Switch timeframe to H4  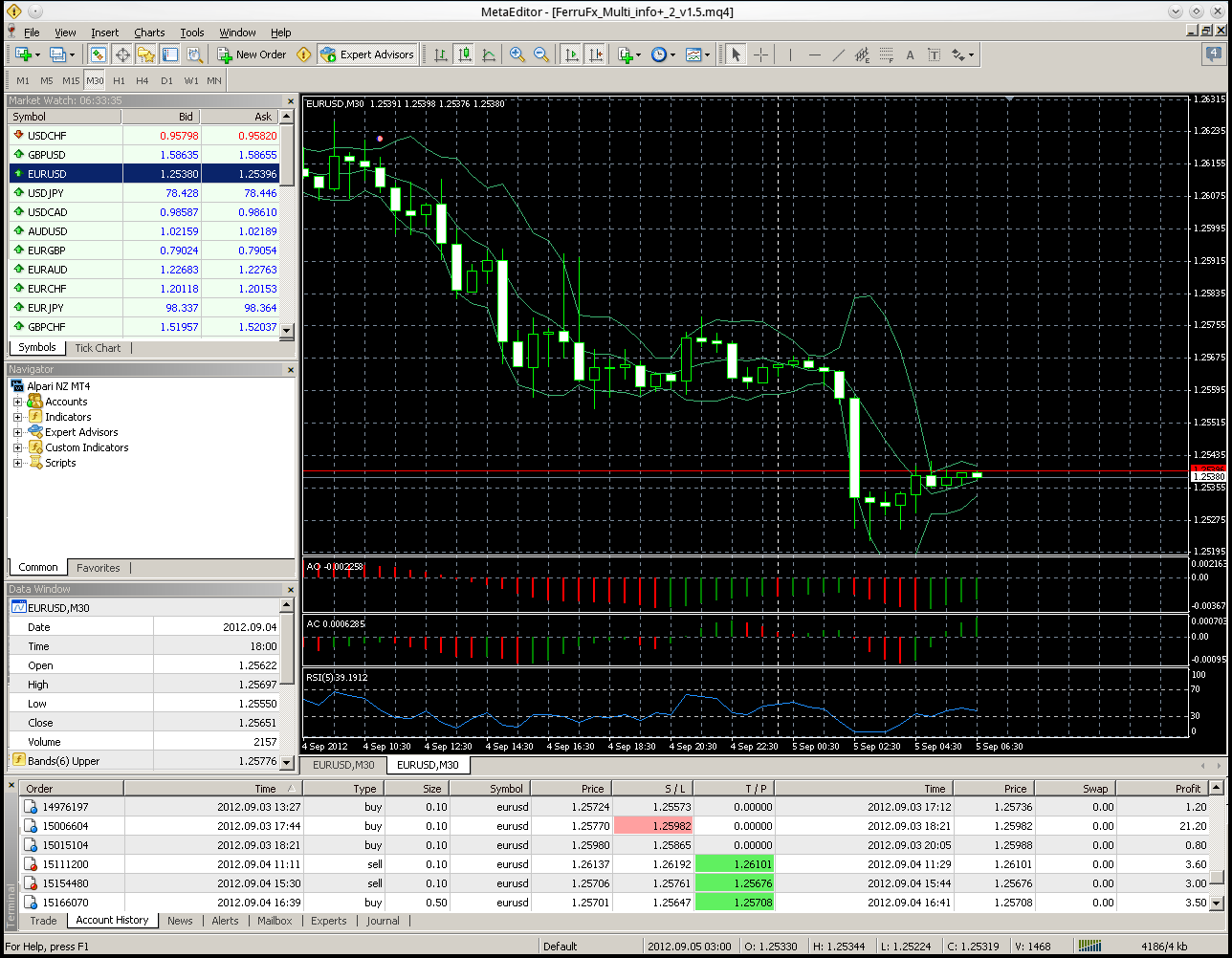pos(142,80)
